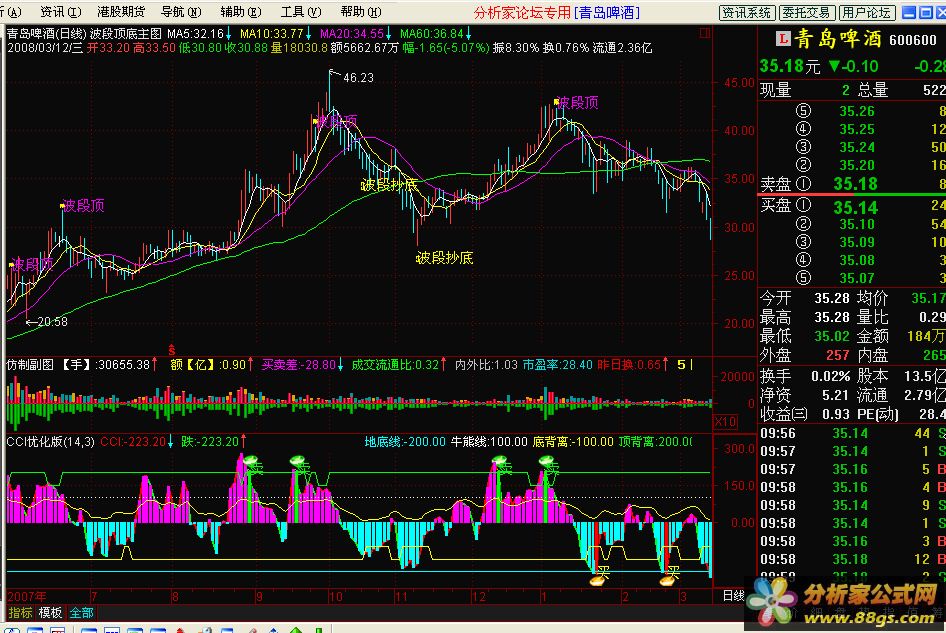Click the fourth 卖 signal icon in CCI panel
The height and width of the screenshot is (633, 946).
point(549,463)
